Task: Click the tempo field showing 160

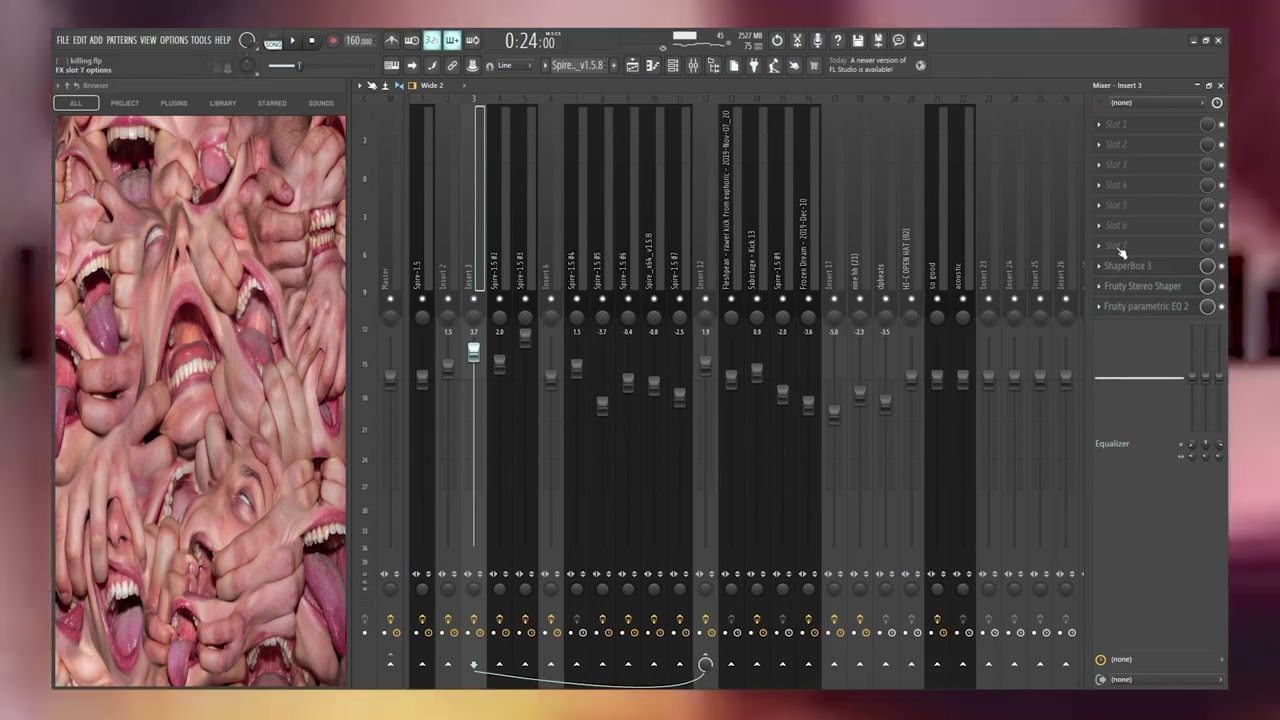Action: (x=359, y=41)
